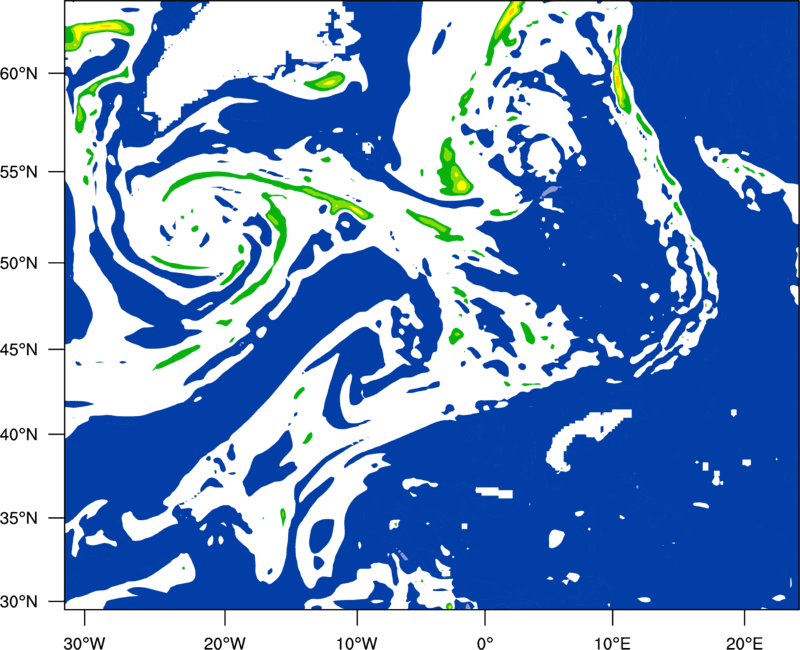This screenshot has height=650, width=800.
Task: Click the 50°N latitude label
Action: (19, 264)
